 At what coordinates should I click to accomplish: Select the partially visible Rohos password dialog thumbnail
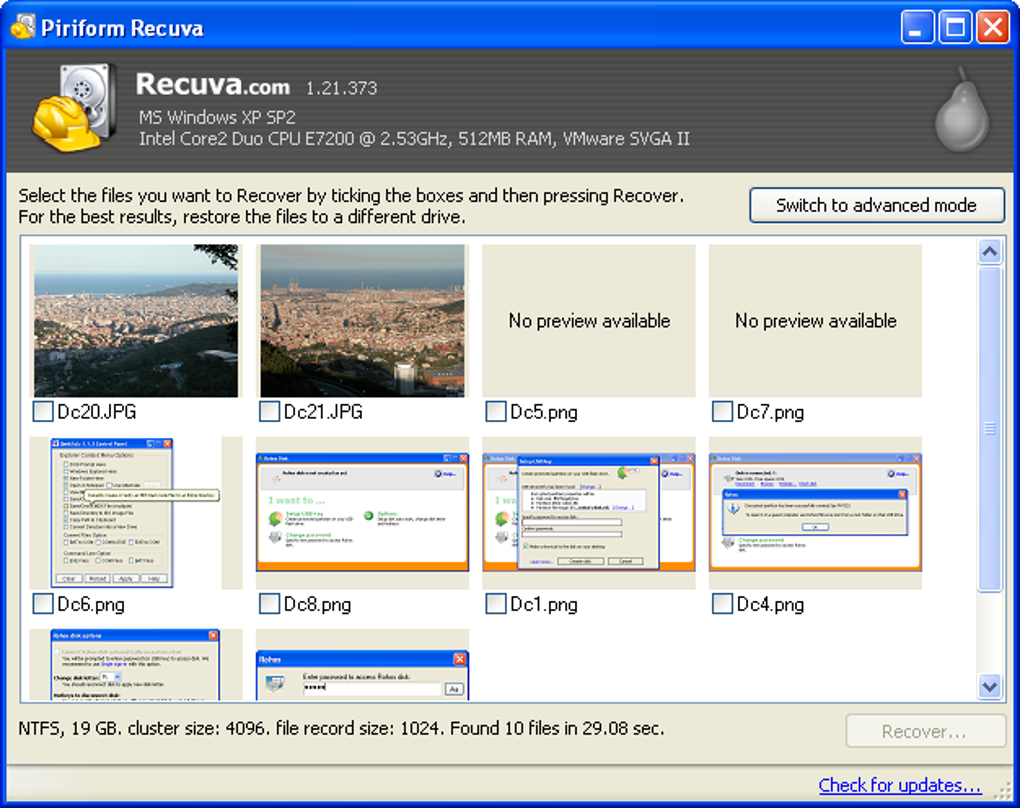click(362, 665)
